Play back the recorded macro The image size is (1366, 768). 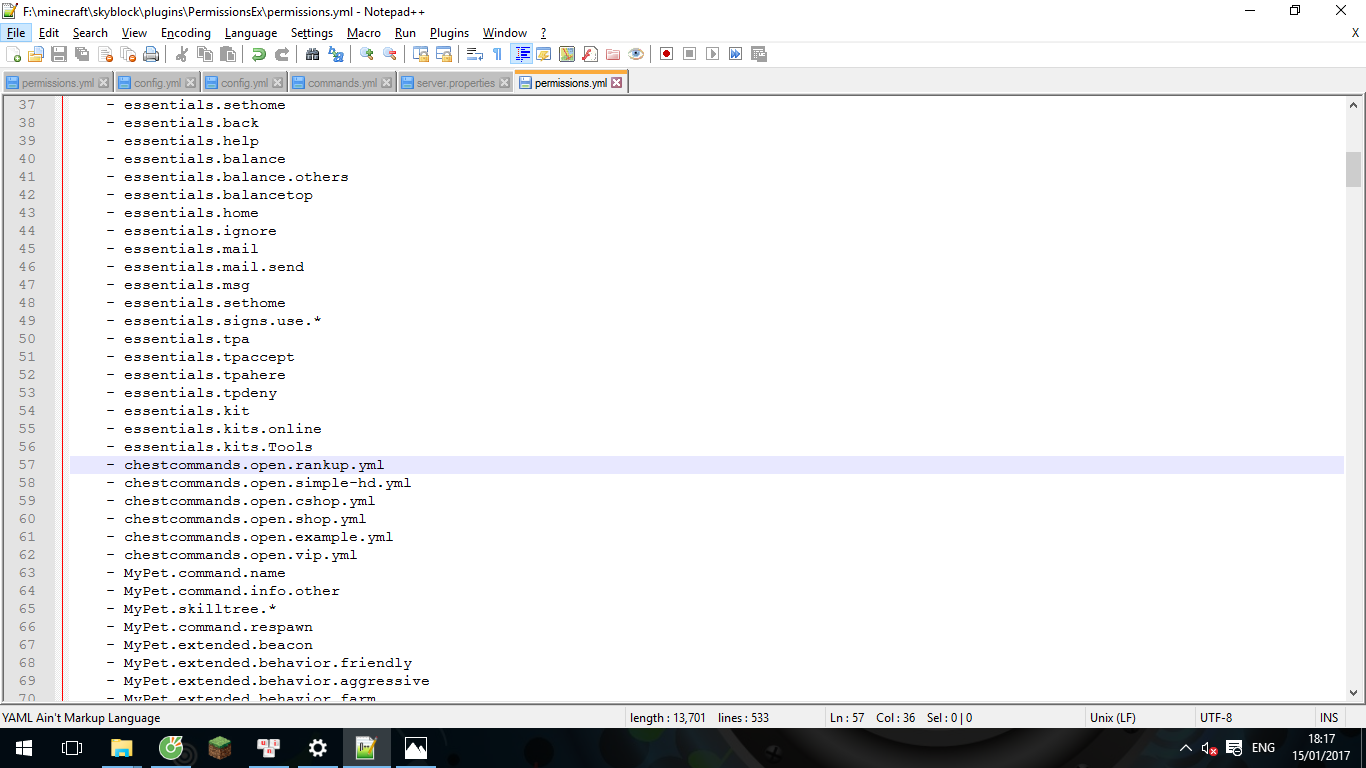pos(712,54)
